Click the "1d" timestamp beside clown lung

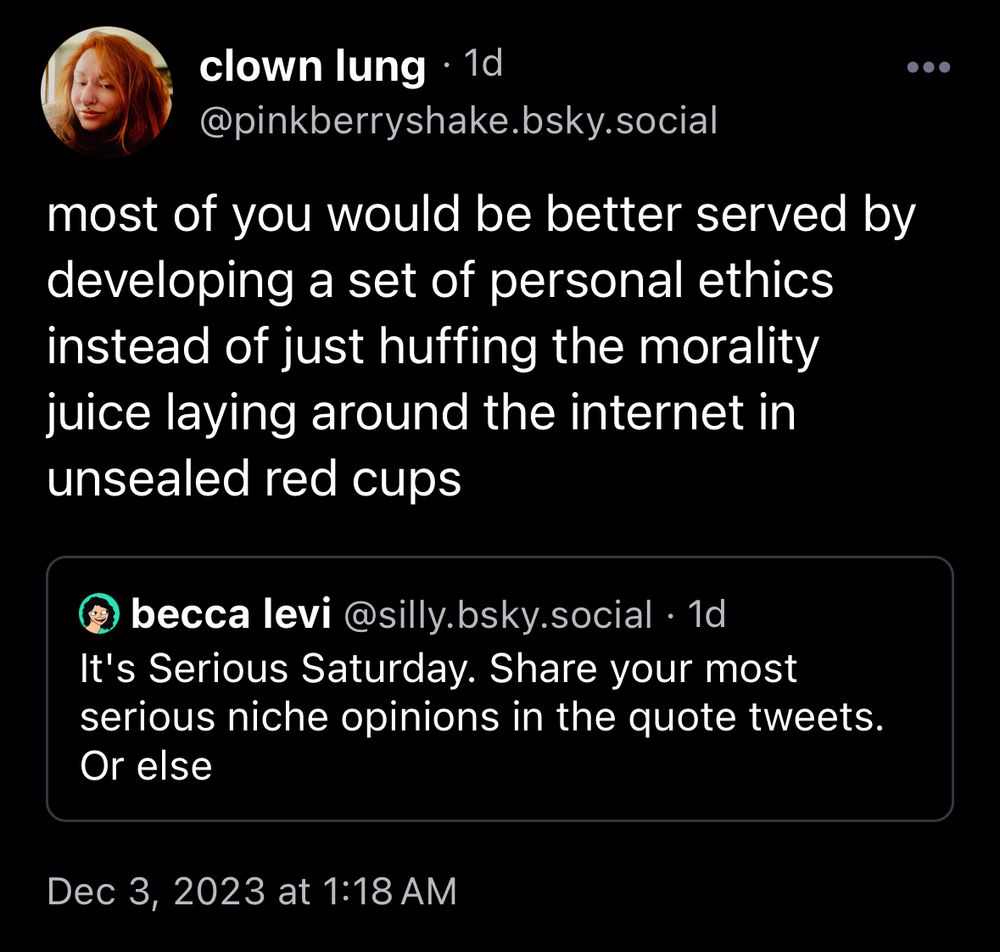pos(485,66)
